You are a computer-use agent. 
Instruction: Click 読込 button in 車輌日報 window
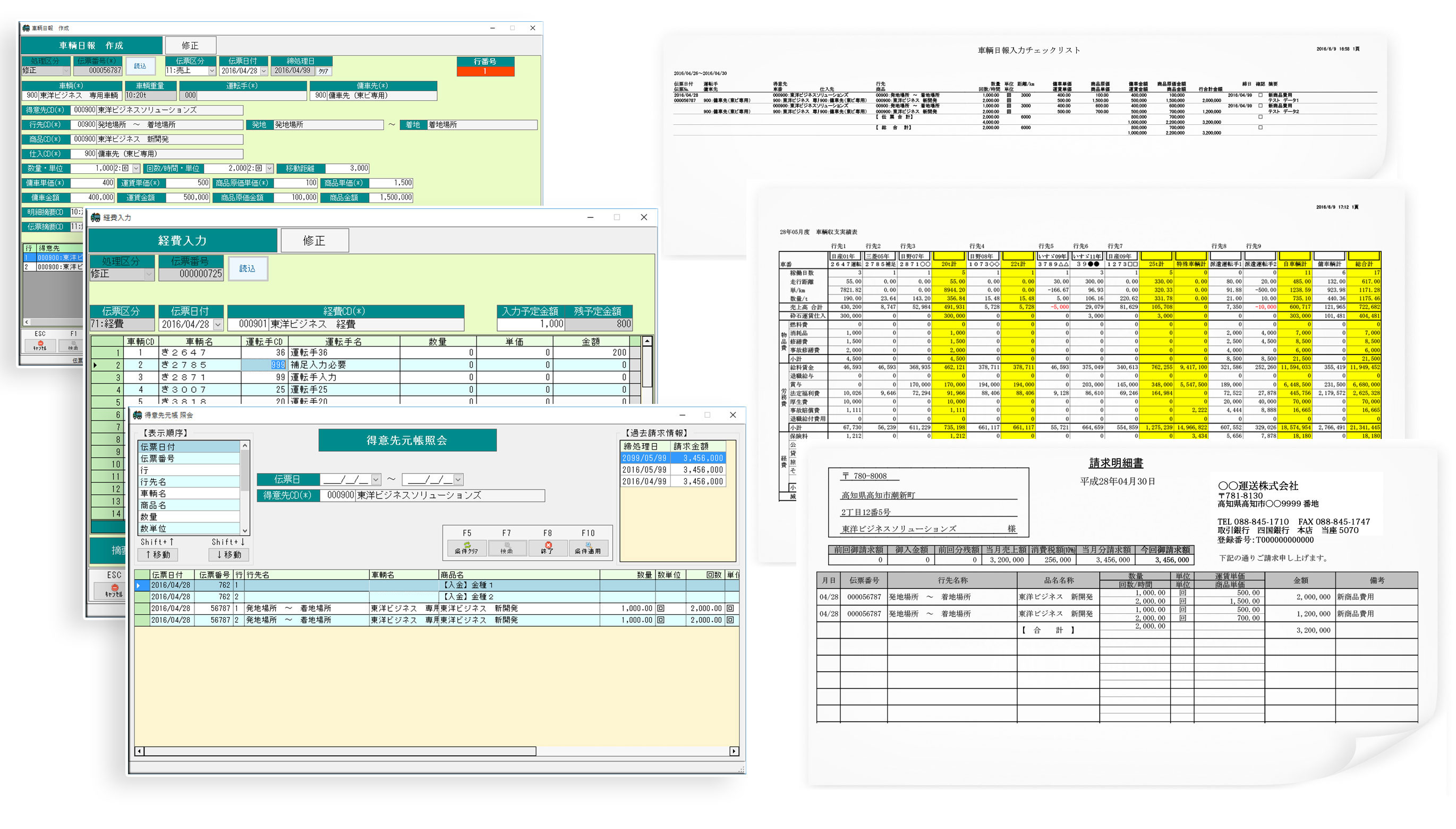[x=140, y=66]
